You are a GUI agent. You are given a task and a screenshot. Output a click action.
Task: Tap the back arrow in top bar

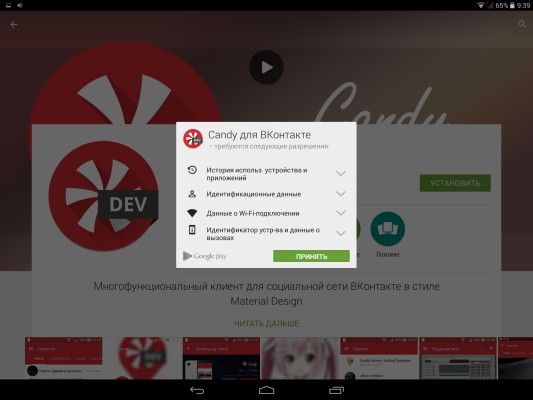click(x=14, y=24)
